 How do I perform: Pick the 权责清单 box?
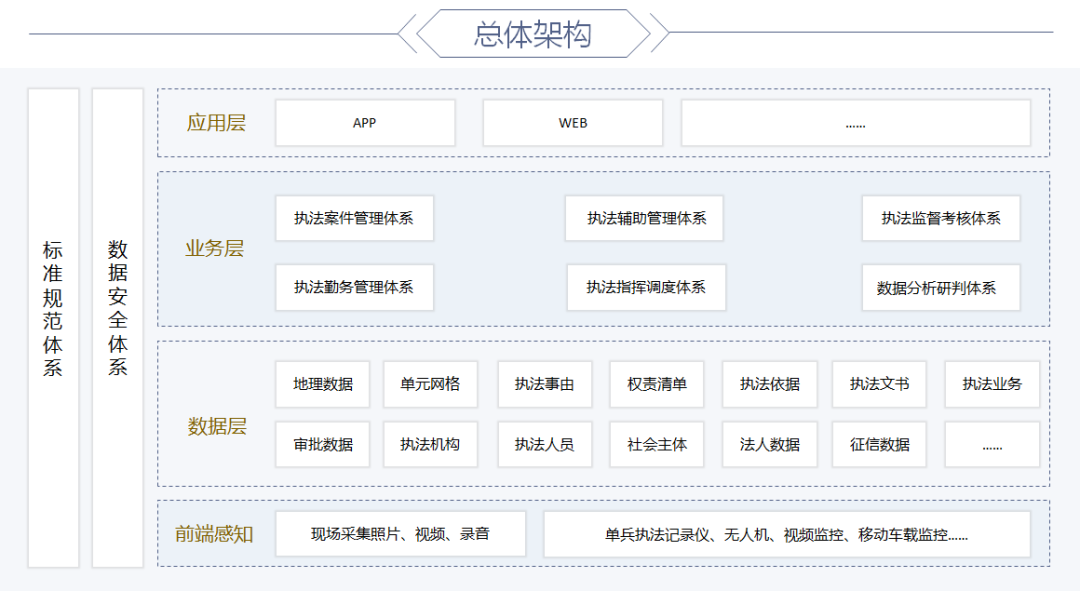tap(657, 384)
